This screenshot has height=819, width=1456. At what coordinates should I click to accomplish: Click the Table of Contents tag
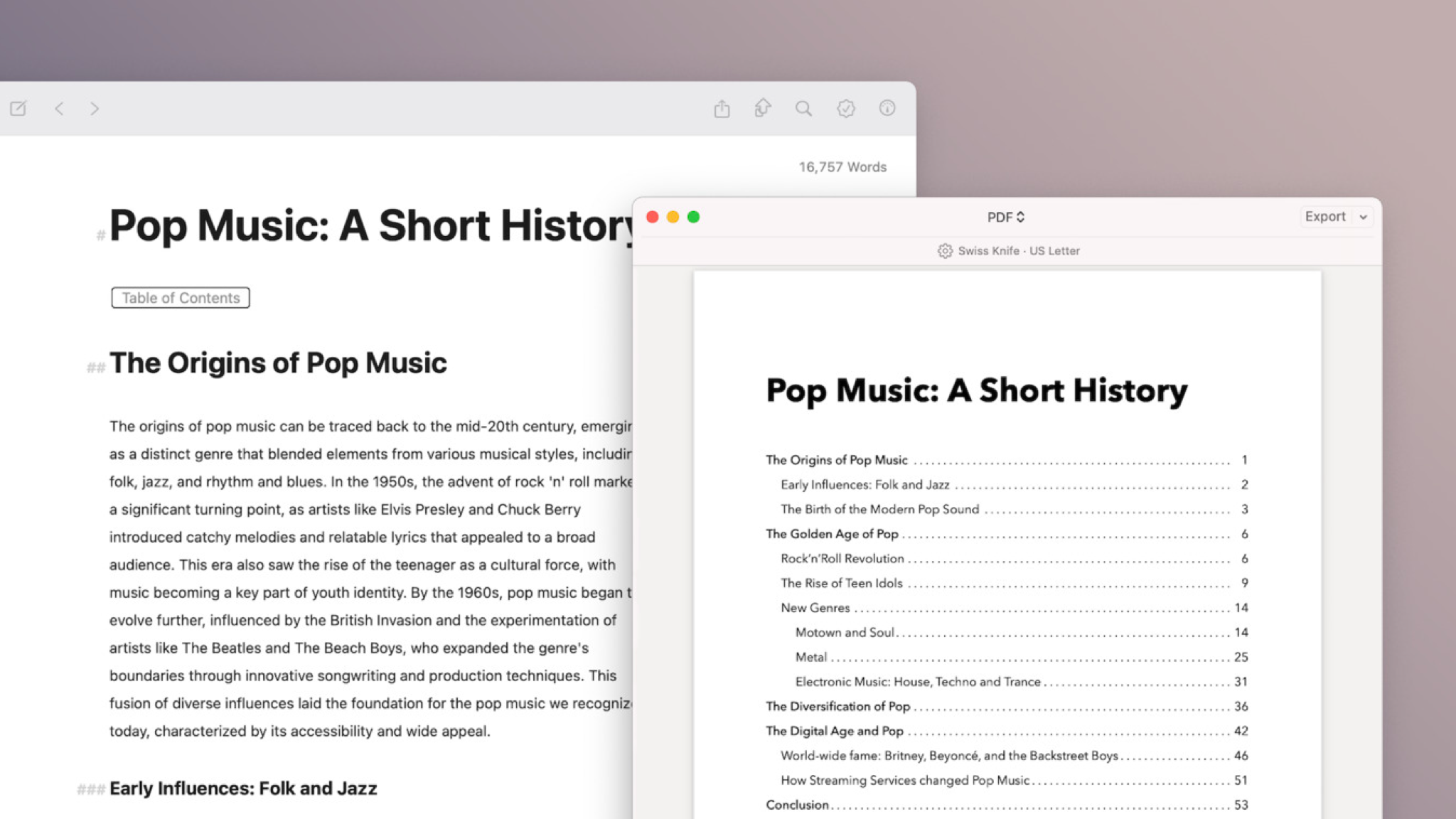point(181,297)
